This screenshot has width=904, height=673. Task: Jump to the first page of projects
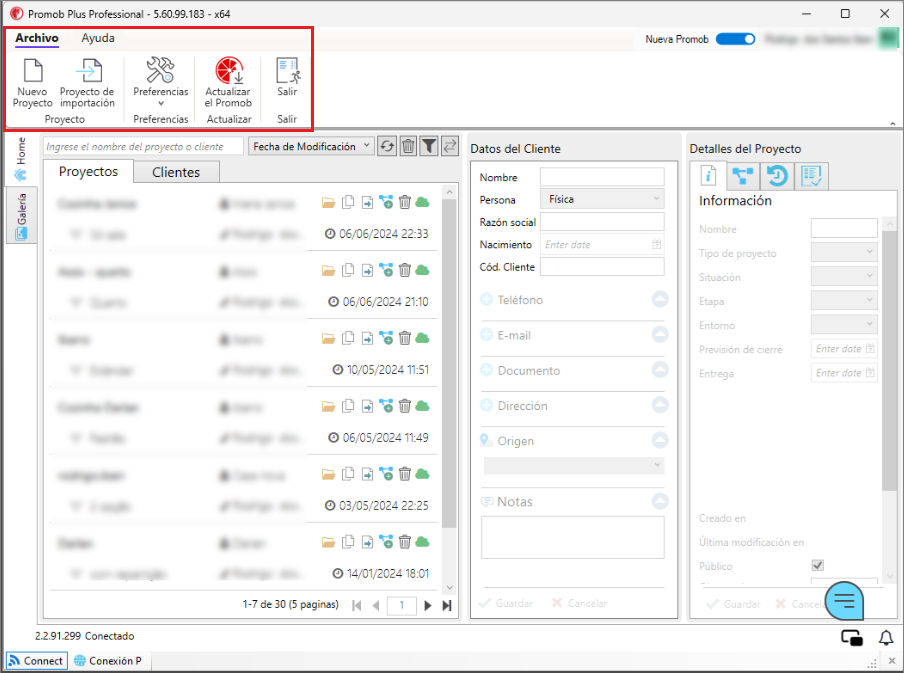click(x=357, y=606)
